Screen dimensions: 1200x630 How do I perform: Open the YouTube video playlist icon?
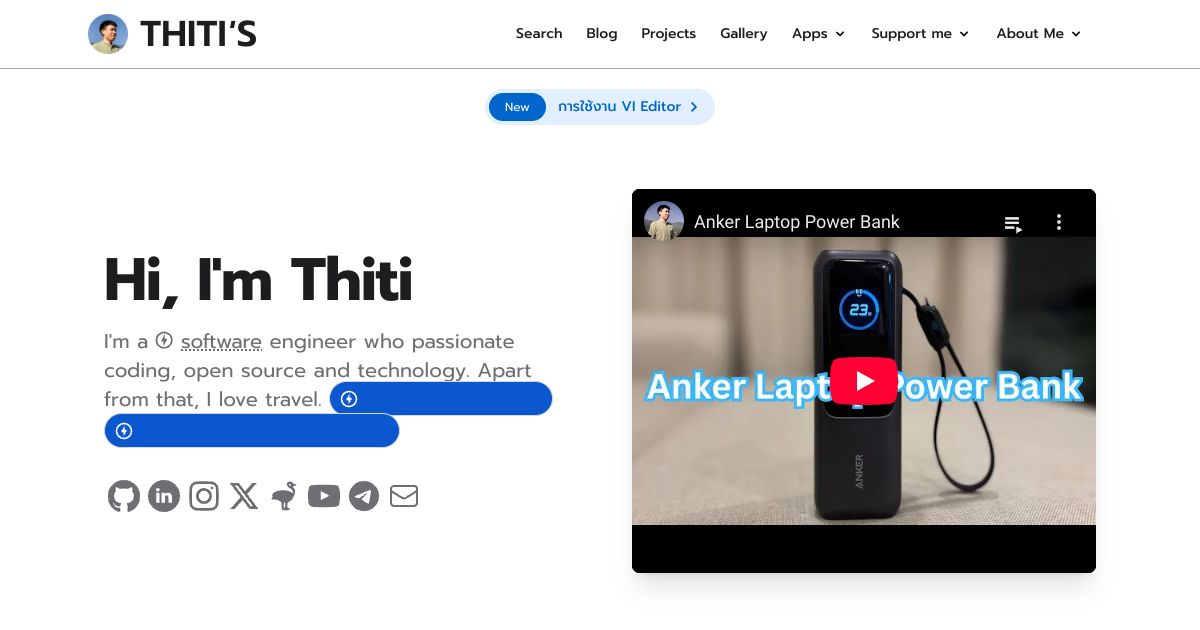(x=1013, y=223)
